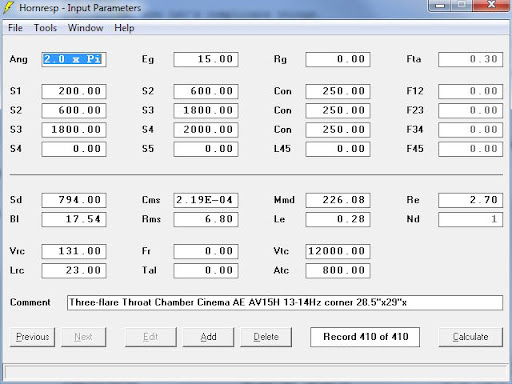The width and height of the screenshot is (512, 384).
Task: Click the Vtc label
Action: pos(281,251)
